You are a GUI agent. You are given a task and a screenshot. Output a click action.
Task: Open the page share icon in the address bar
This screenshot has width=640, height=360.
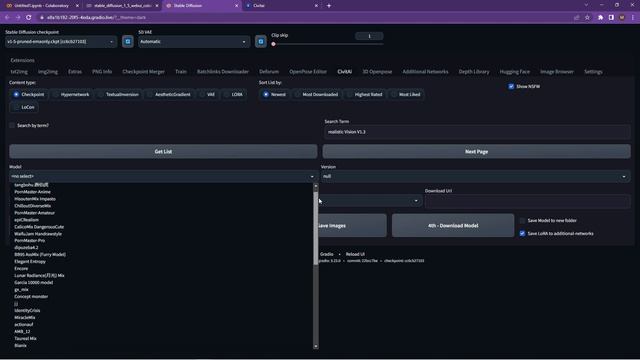pos(577,18)
